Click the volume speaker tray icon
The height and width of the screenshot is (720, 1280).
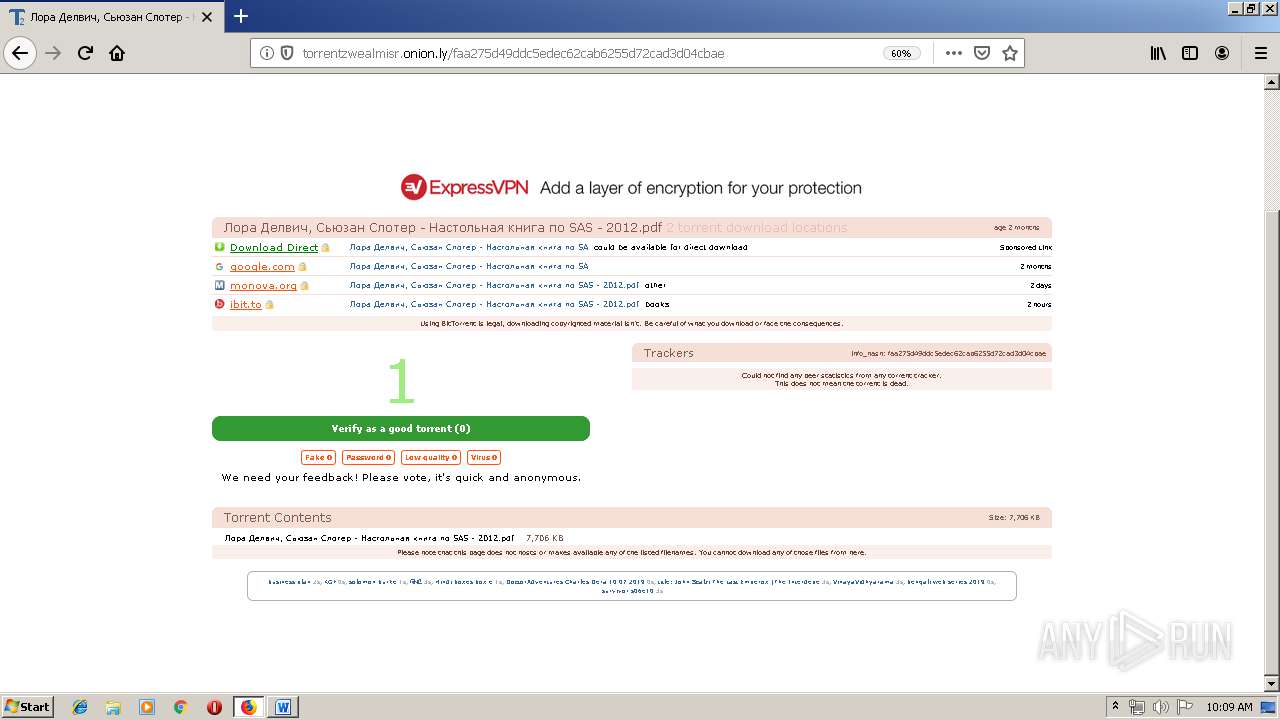pyautogui.click(x=1159, y=706)
